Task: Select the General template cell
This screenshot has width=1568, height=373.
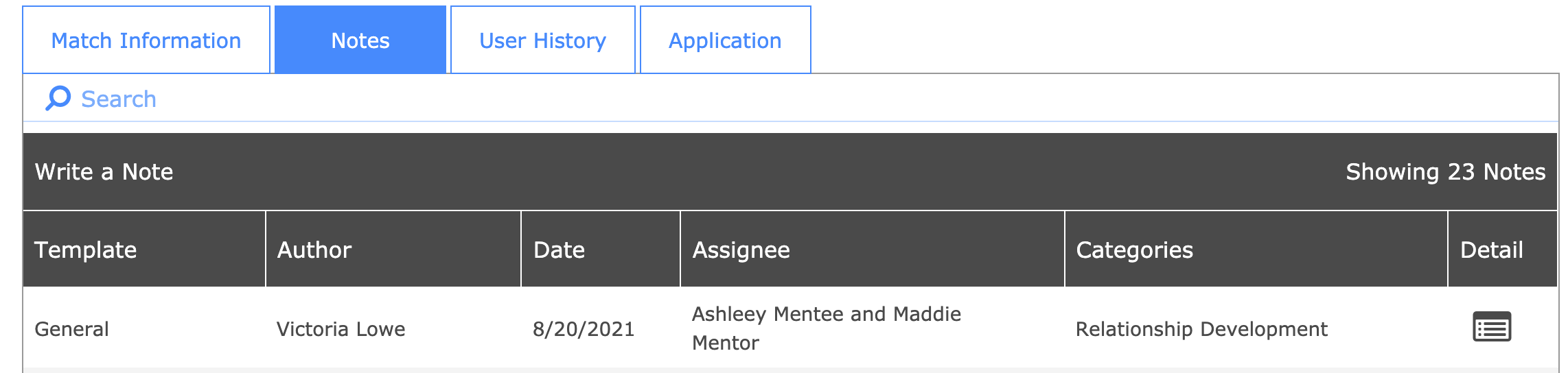Action: pos(72,329)
